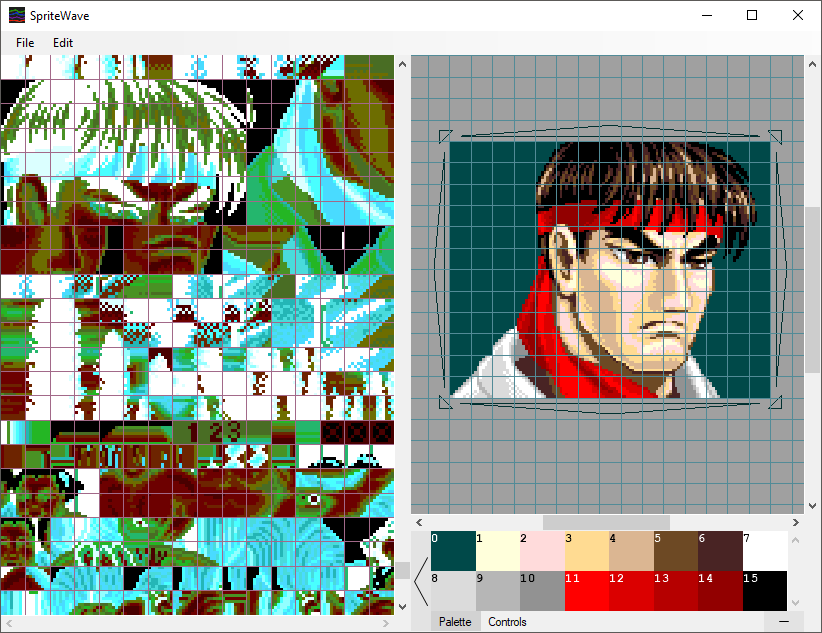Close the SpriteWave window
822x633 pixels.
tap(797, 15)
